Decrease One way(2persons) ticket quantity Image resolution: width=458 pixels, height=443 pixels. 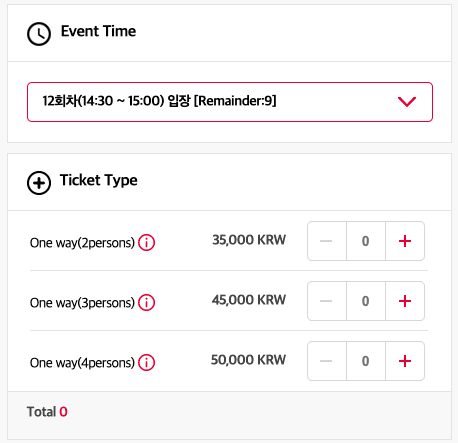[x=327, y=241]
